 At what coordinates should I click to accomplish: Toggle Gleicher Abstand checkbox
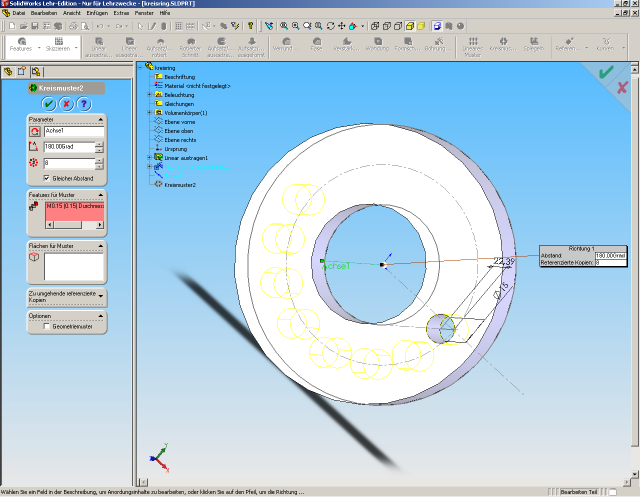(x=46, y=178)
